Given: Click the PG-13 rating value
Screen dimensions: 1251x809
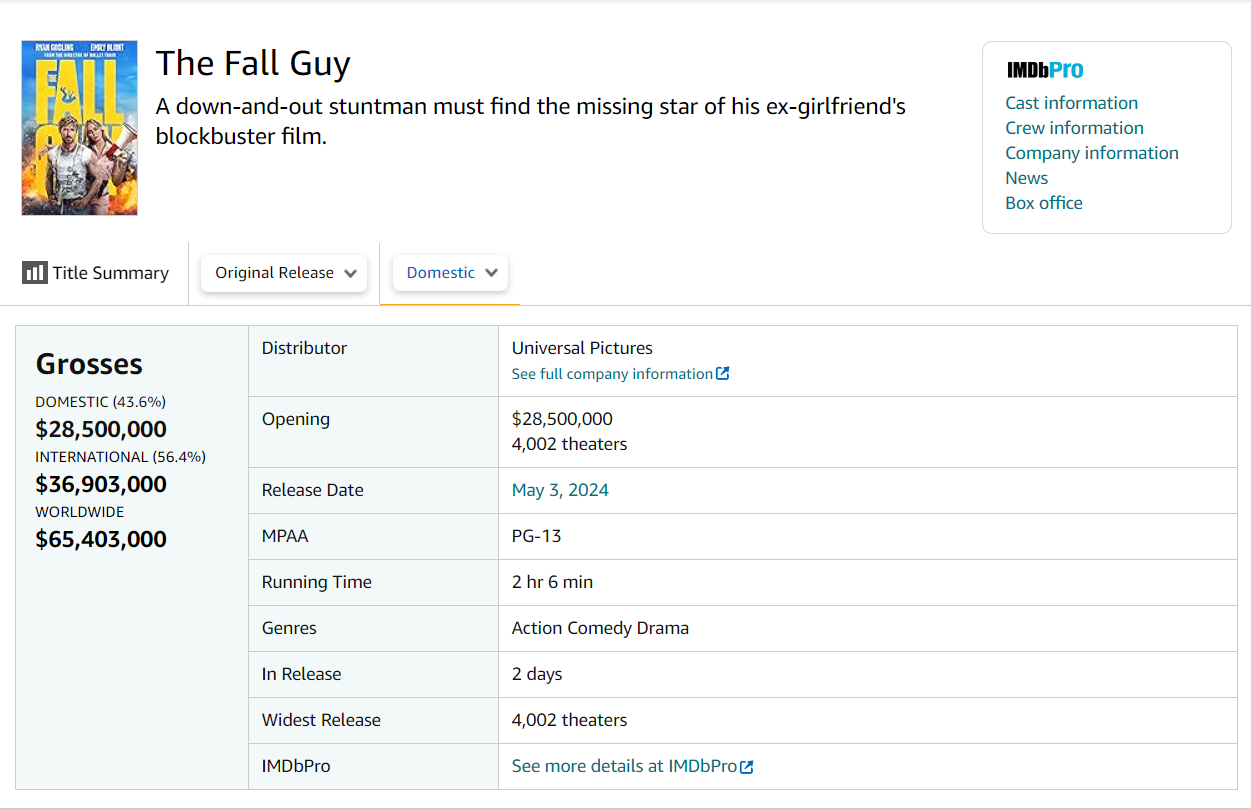Looking at the screenshot, I should tap(537, 536).
